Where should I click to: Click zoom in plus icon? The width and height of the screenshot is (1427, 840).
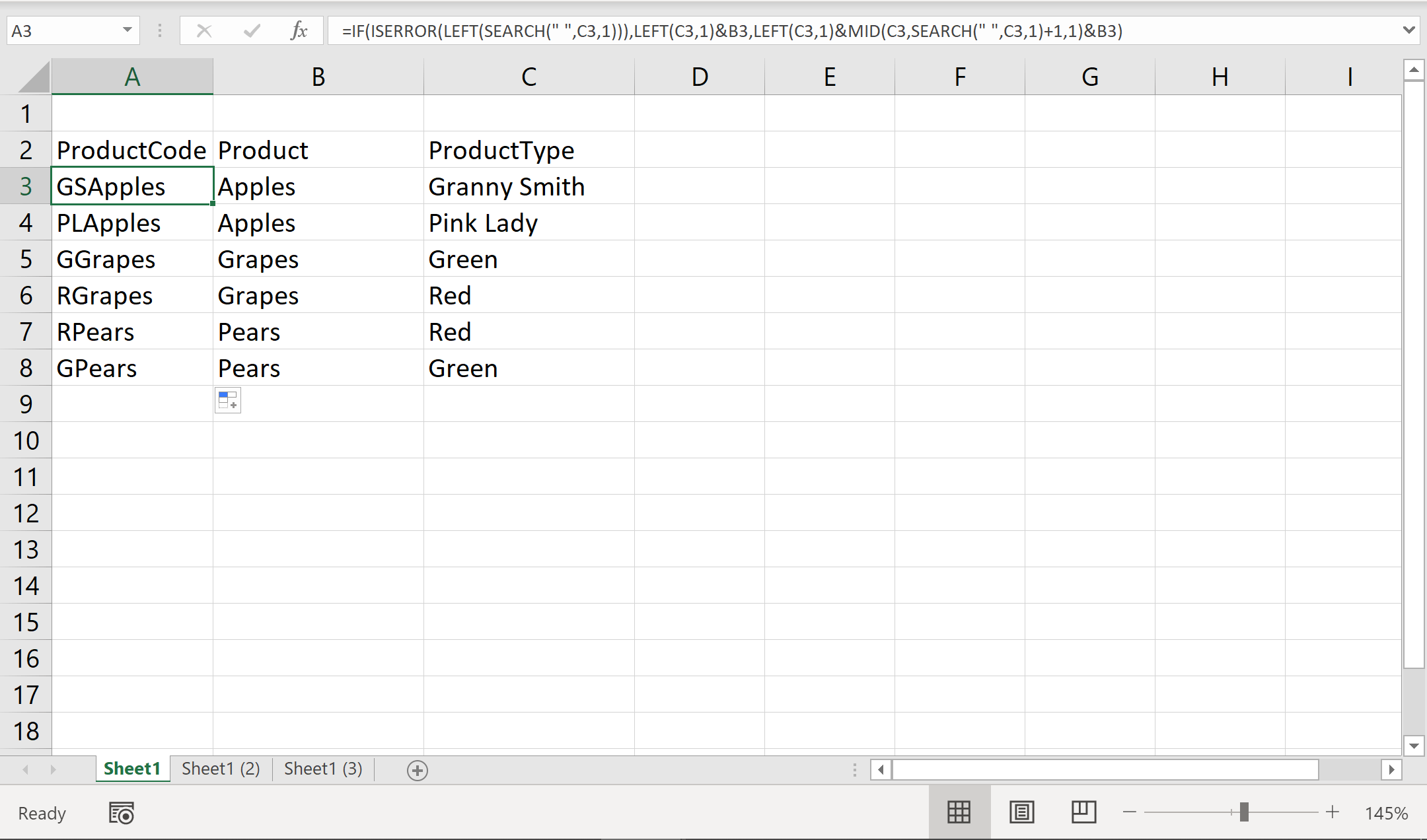pos(1333,812)
